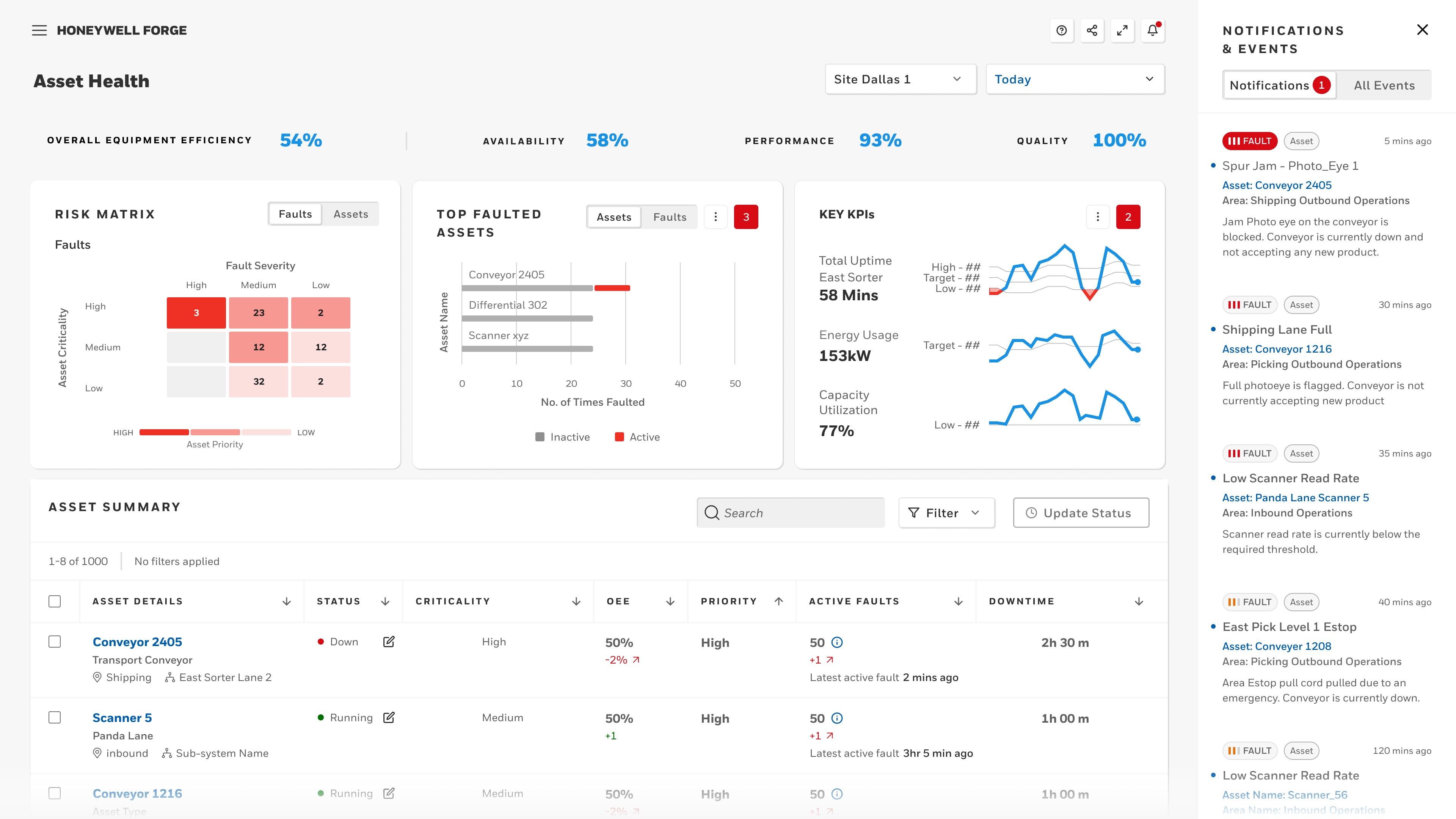Open Asset: Conveyor 1216 notification link
This screenshot has height=819, width=1456.
1277,349
